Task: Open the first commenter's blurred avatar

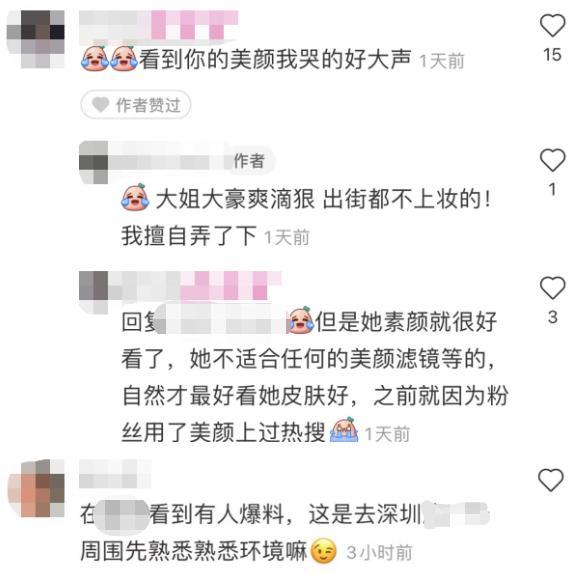Action: (x=36, y=39)
